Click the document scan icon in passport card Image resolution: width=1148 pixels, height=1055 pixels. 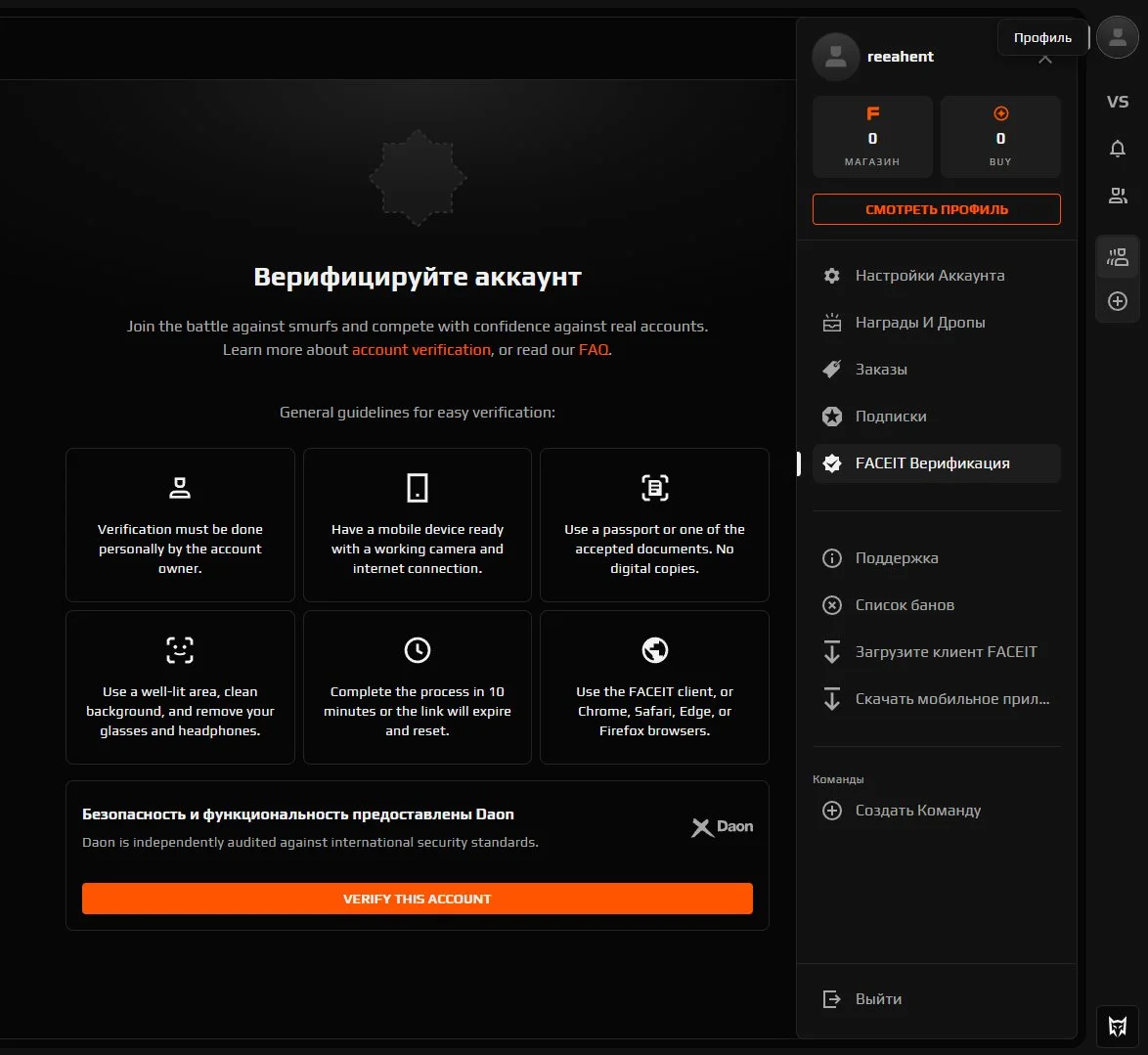click(654, 488)
